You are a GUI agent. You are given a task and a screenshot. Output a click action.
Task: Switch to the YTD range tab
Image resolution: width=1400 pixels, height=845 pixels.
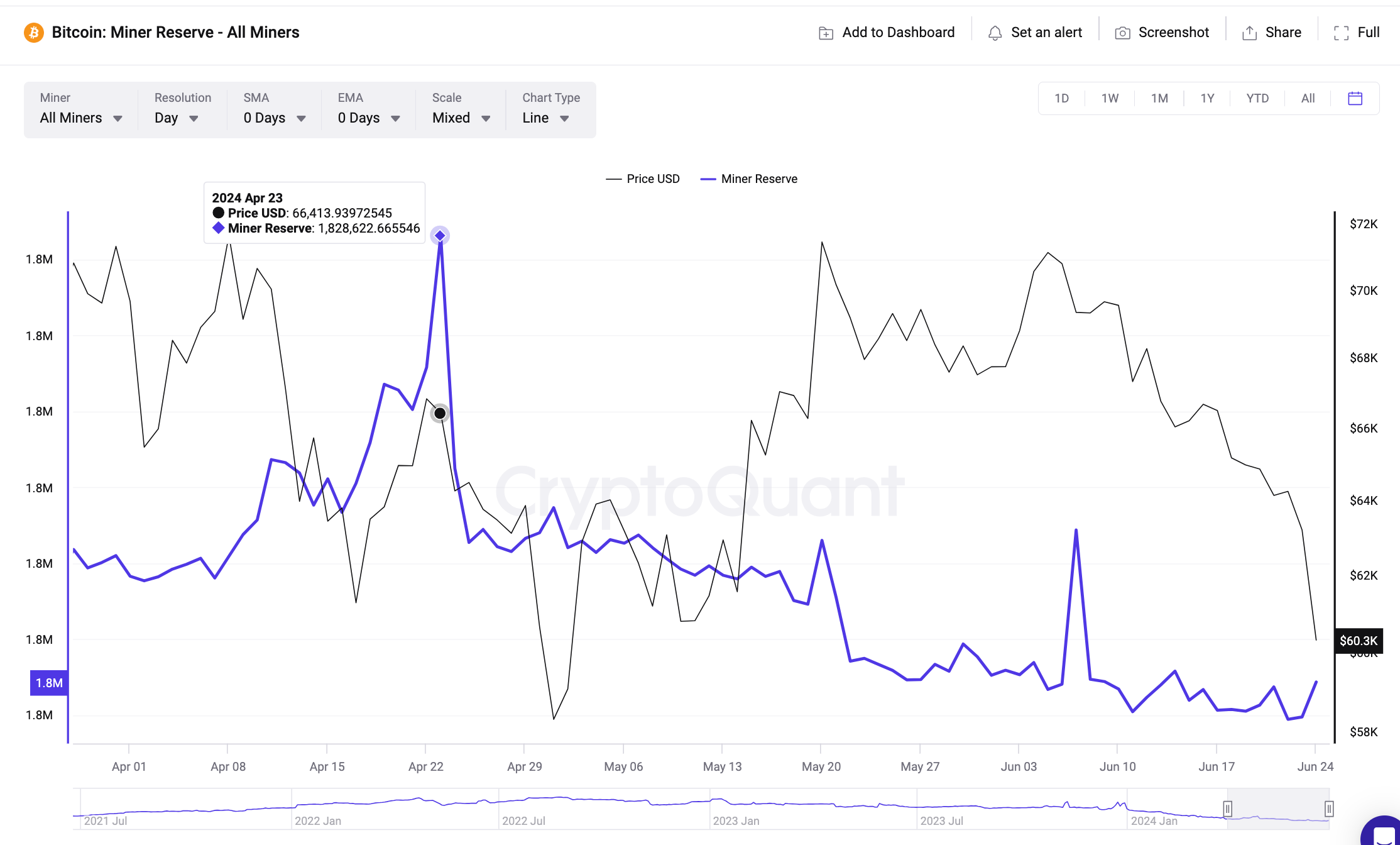point(1257,98)
